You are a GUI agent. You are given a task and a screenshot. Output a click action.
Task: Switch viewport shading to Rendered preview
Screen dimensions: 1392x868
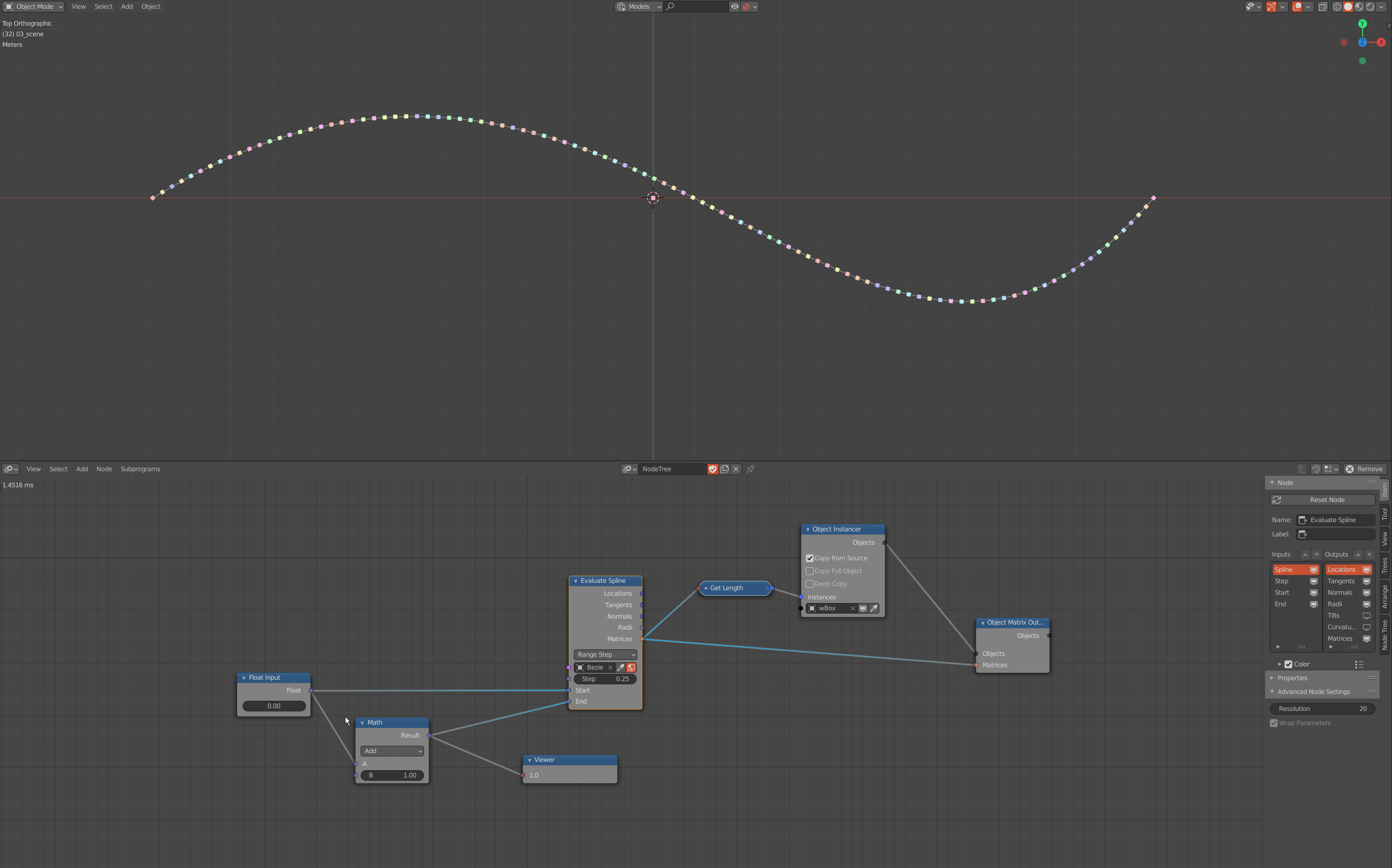pyautogui.click(x=1369, y=6)
